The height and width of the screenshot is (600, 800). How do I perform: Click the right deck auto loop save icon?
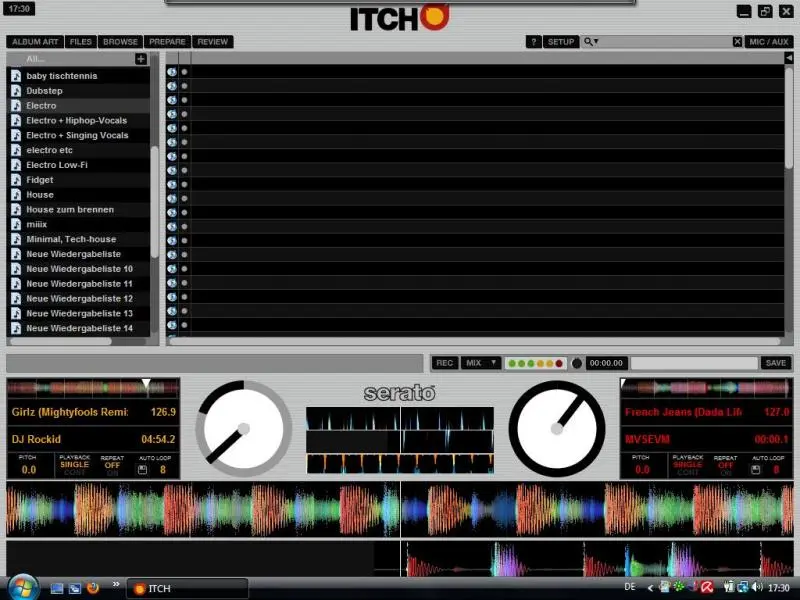(x=756, y=469)
